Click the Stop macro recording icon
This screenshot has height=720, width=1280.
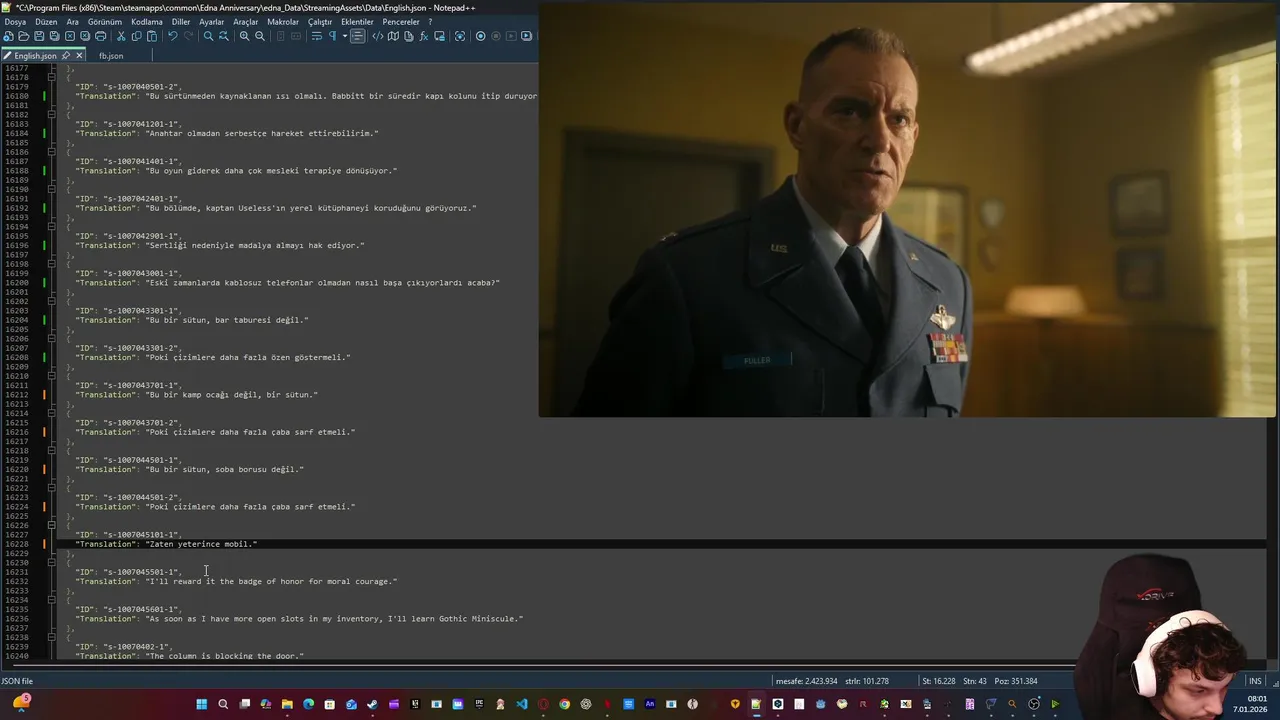click(496, 36)
